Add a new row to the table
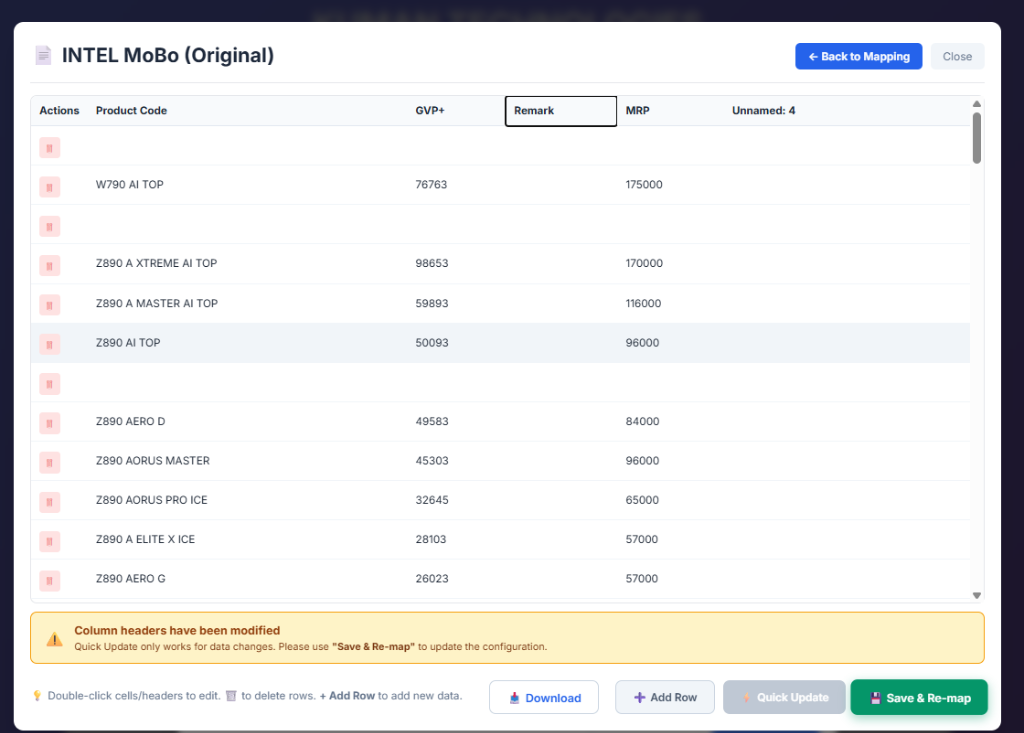The height and width of the screenshot is (733, 1024). tap(664, 697)
